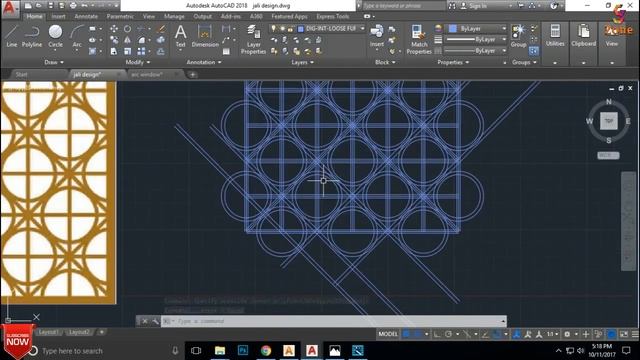Image resolution: width=640 pixels, height=360 pixels.
Task: Open the lineweight ByLayer dropdown
Action: (x=476, y=39)
